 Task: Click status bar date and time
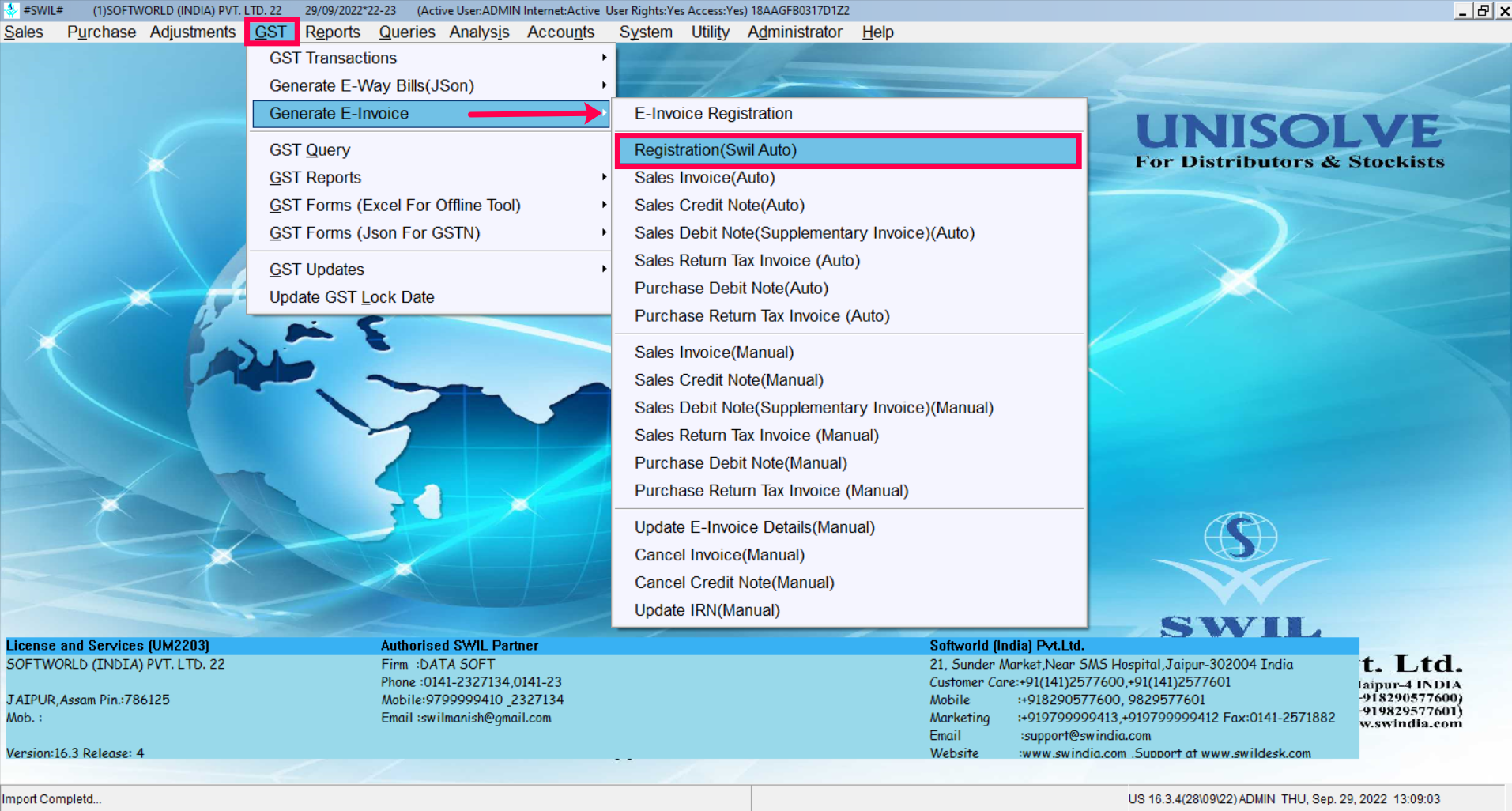click(x=1360, y=798)
